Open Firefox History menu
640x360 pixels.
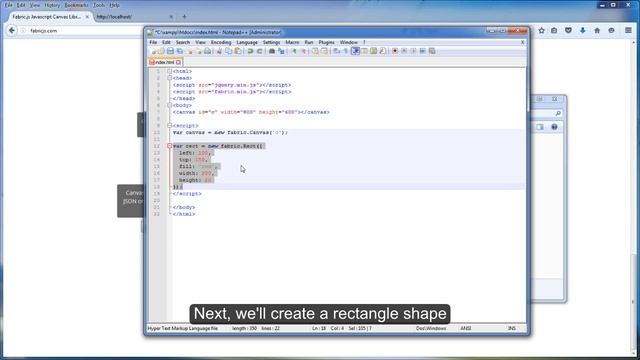[x=52, y=5]
